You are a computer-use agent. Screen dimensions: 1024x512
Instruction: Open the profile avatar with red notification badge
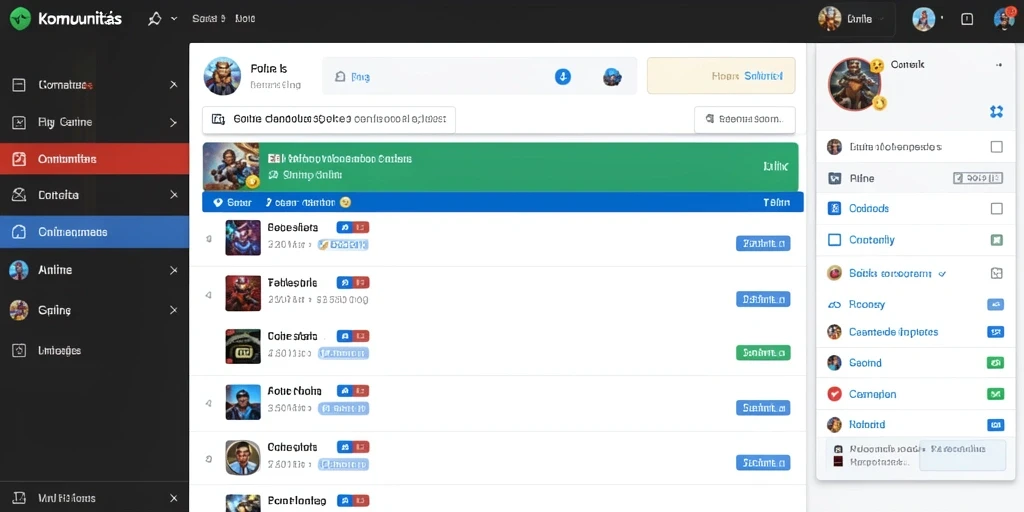coord(1004,19)
